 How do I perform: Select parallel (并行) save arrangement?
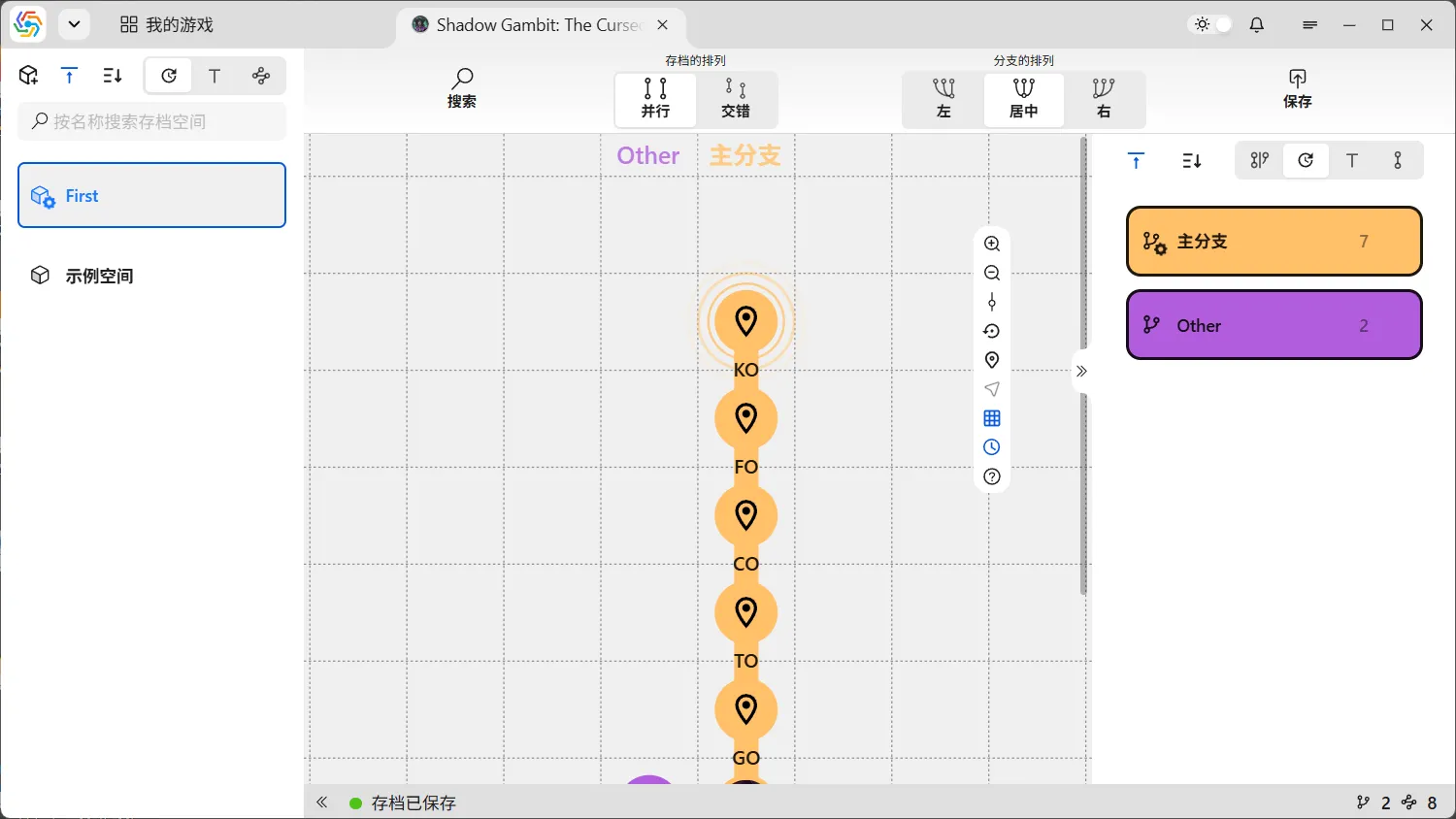tap(655, 99)
